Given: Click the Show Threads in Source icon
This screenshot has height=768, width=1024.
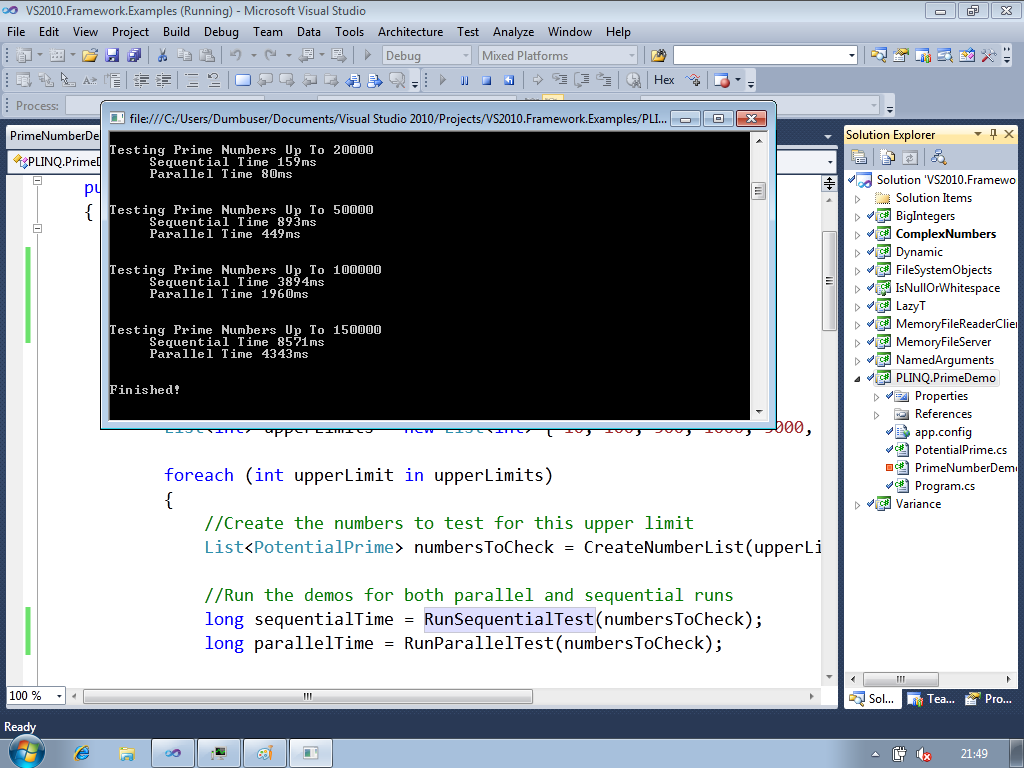Looking at the screenshot, I should coord(693,80).
